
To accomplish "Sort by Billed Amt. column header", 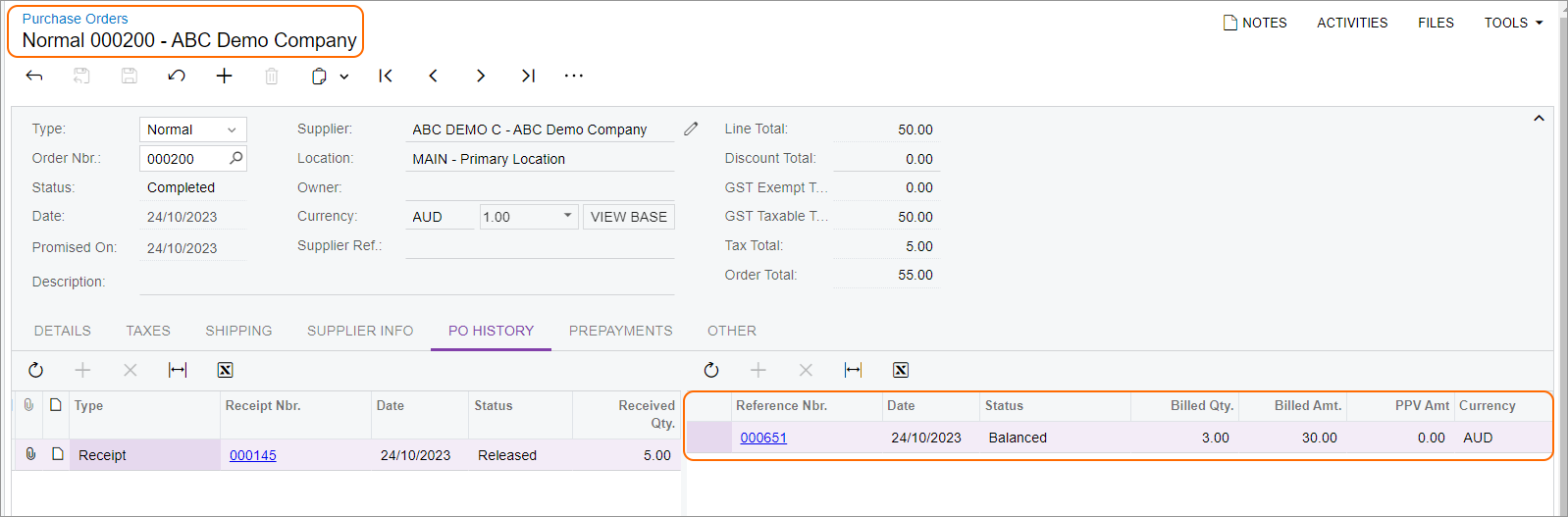I will click(x=1291, y=406).
